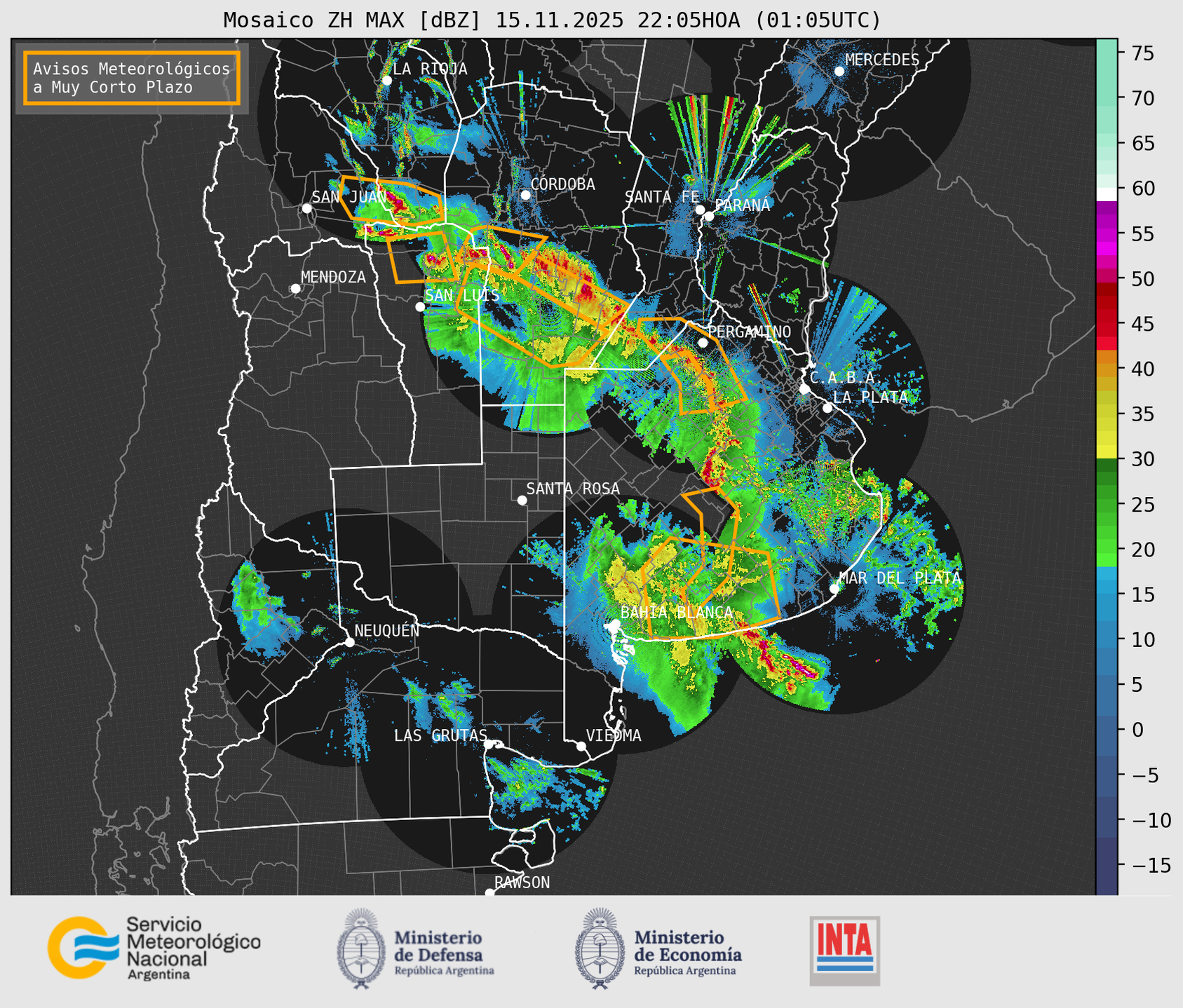Click the BAHÍA BLANCA label text
Viewport: 1183px width, 1008px height.
click(677, 613)
